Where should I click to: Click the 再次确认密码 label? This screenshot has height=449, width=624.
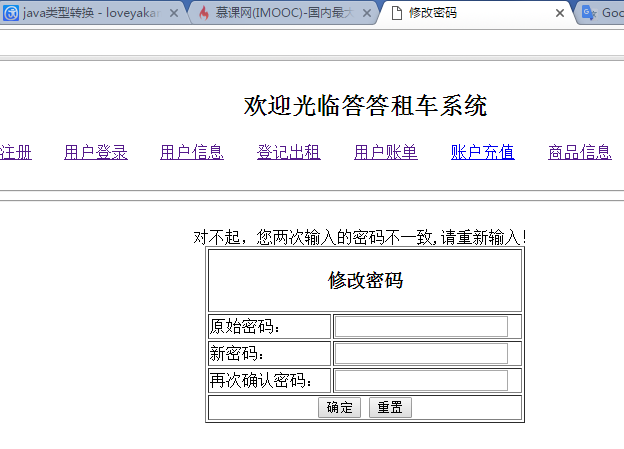click(x=261, y=381)
